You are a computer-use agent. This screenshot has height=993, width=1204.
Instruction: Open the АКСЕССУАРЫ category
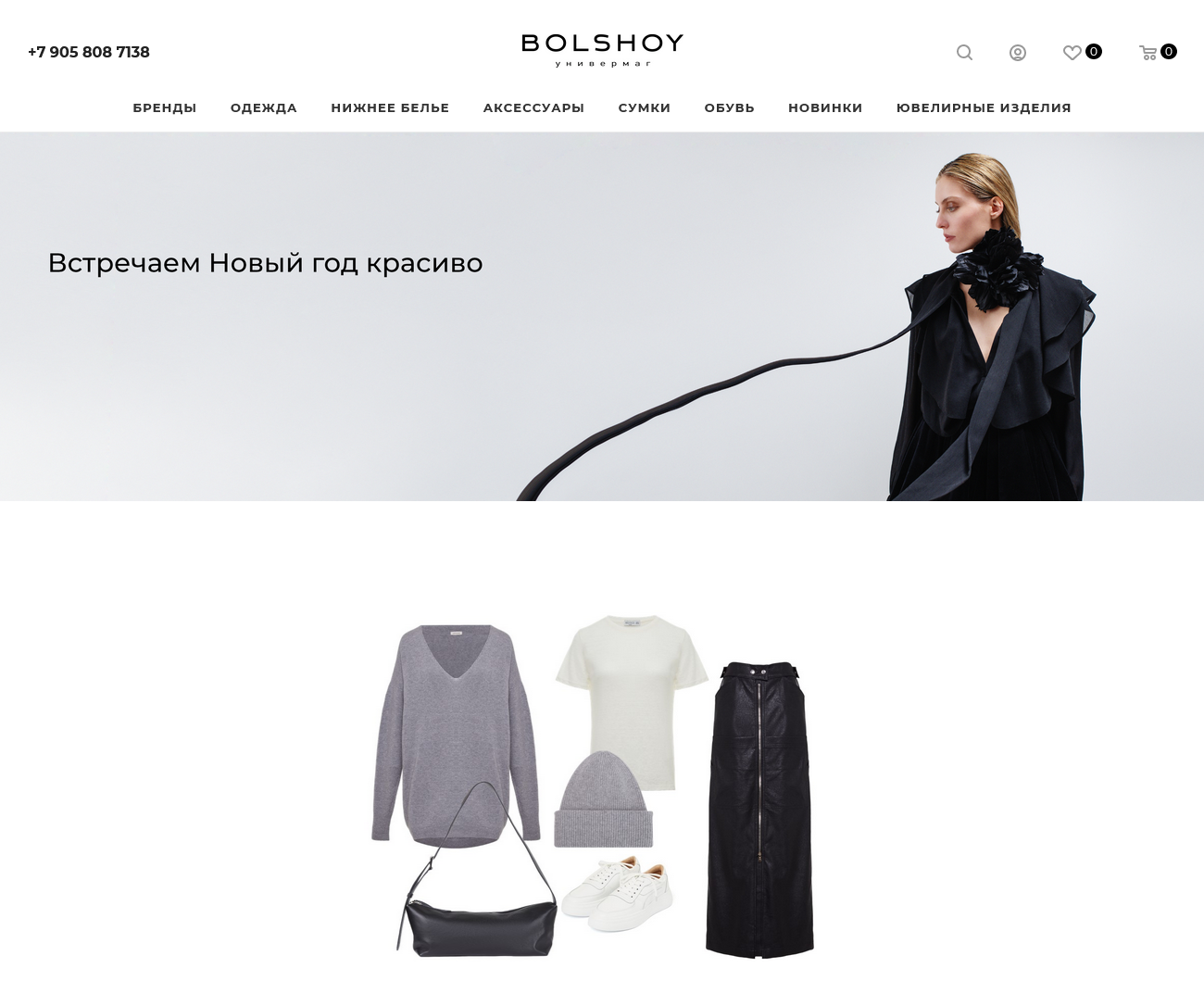point(533,107)
